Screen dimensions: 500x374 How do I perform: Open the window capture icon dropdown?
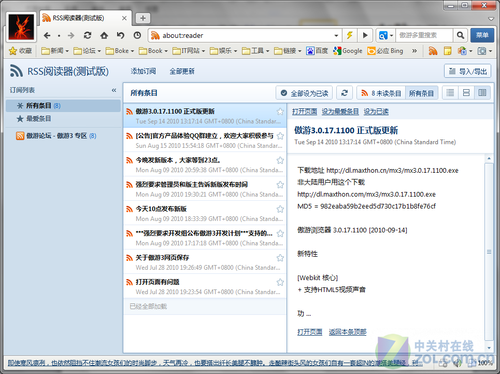(x=490, y=51)
